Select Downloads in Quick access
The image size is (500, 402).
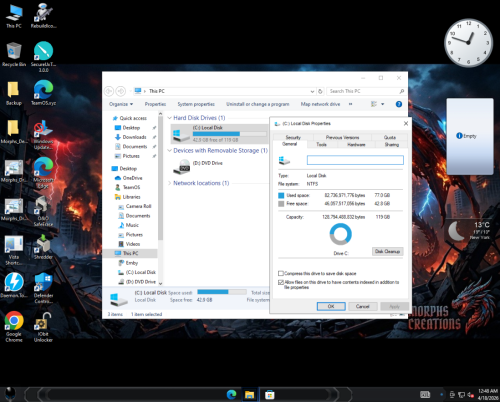(x=135, y=137)
